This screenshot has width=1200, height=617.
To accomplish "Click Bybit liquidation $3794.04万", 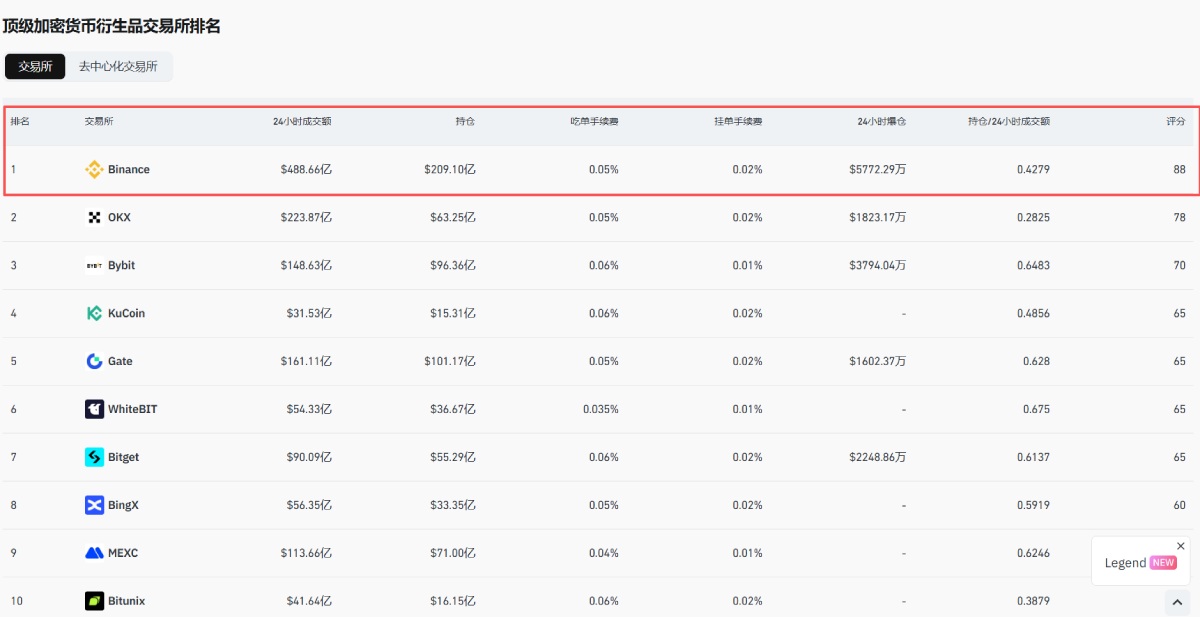I will pyautogui.click(x=878, y=266).
